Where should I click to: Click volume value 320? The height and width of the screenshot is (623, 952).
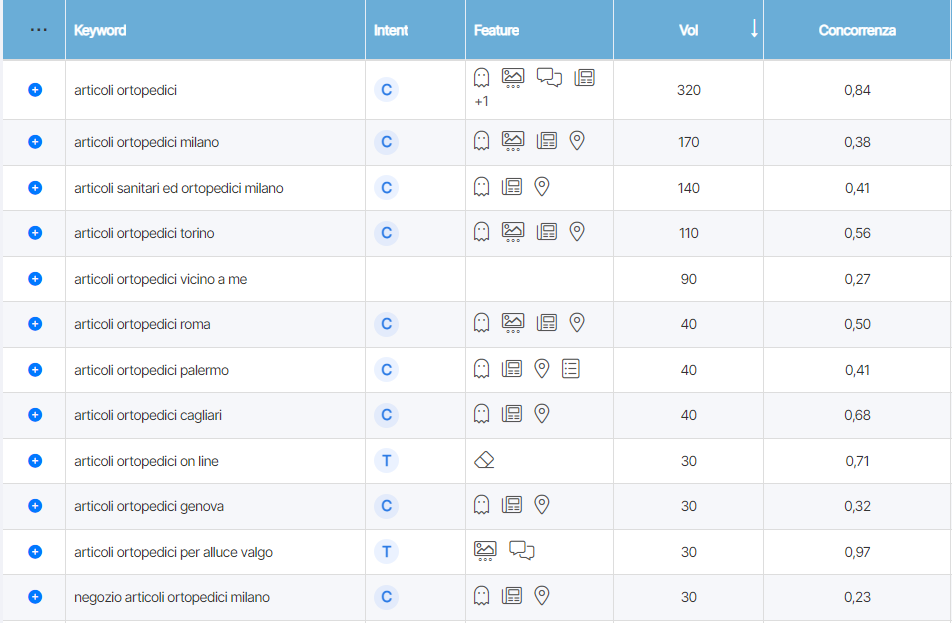coord(688,90)
